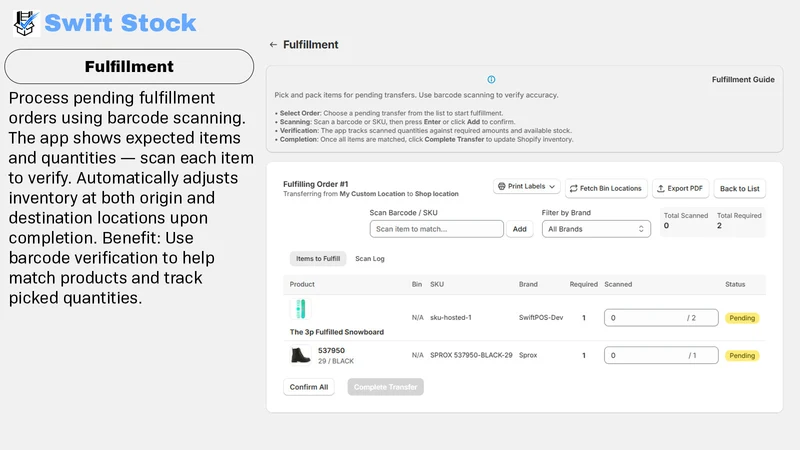Edit scanned quantity for sku-hosted-1
Screen dimensions: 800x450
pyautogui.click(x=661, y=318)
